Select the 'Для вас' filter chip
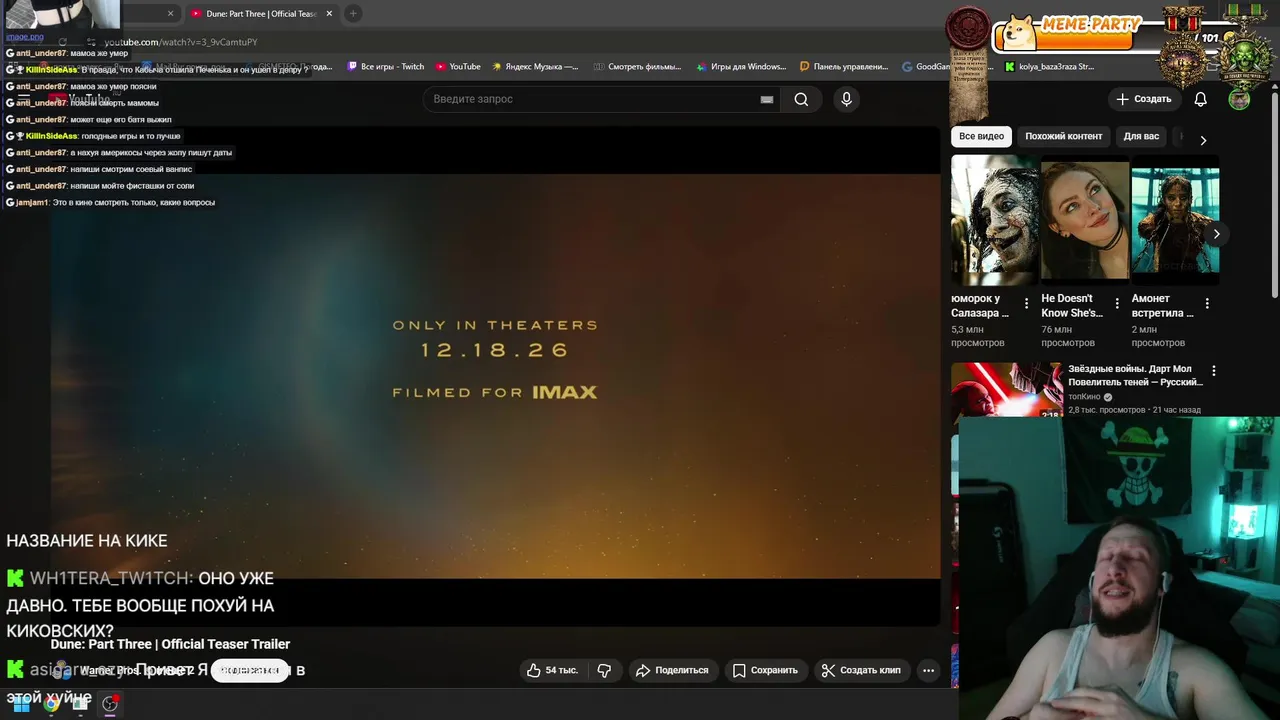This screenshot has width=1280, height=720. [1141, 136]
